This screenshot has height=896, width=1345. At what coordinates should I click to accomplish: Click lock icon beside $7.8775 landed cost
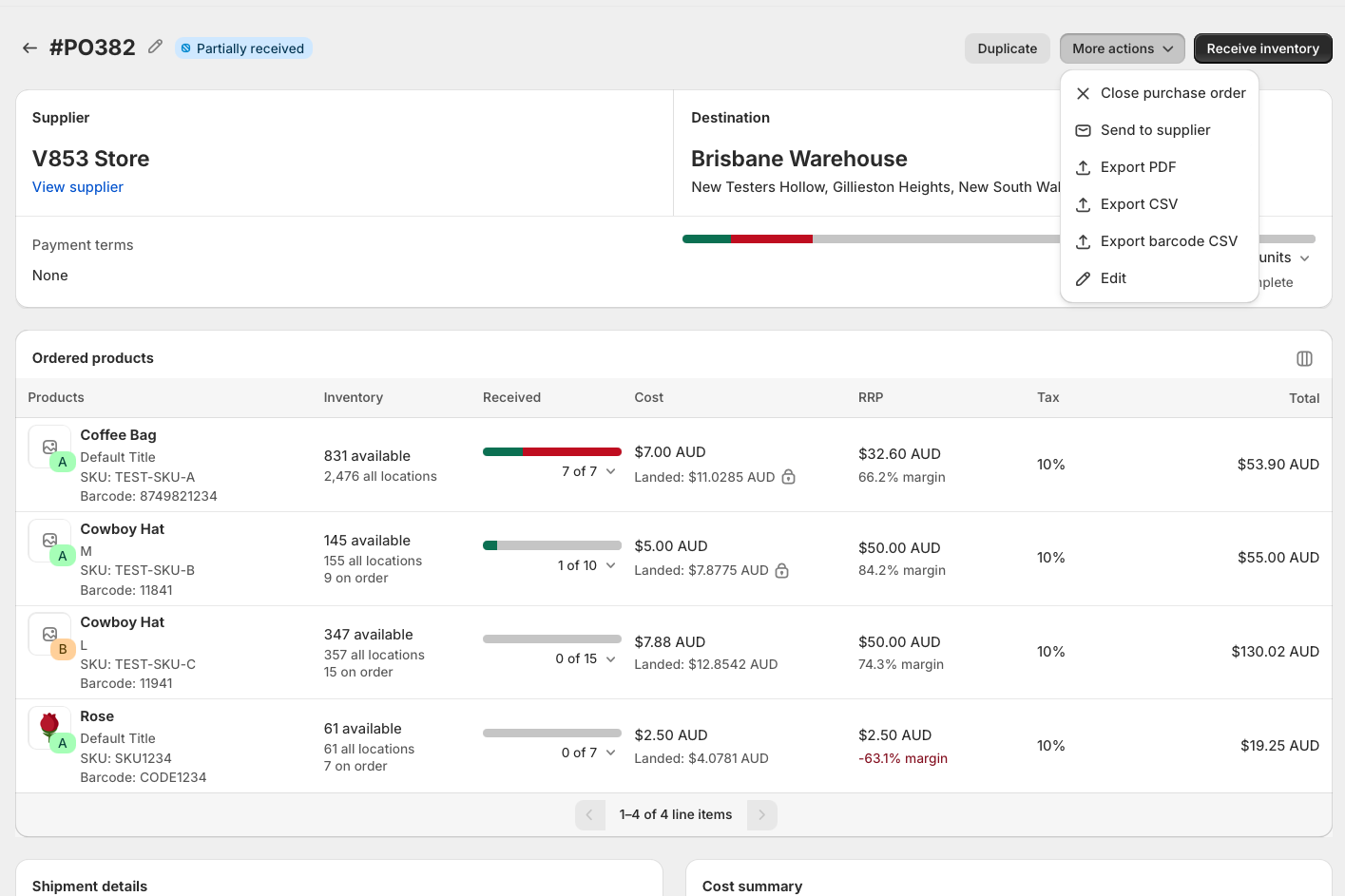point(781,570)
